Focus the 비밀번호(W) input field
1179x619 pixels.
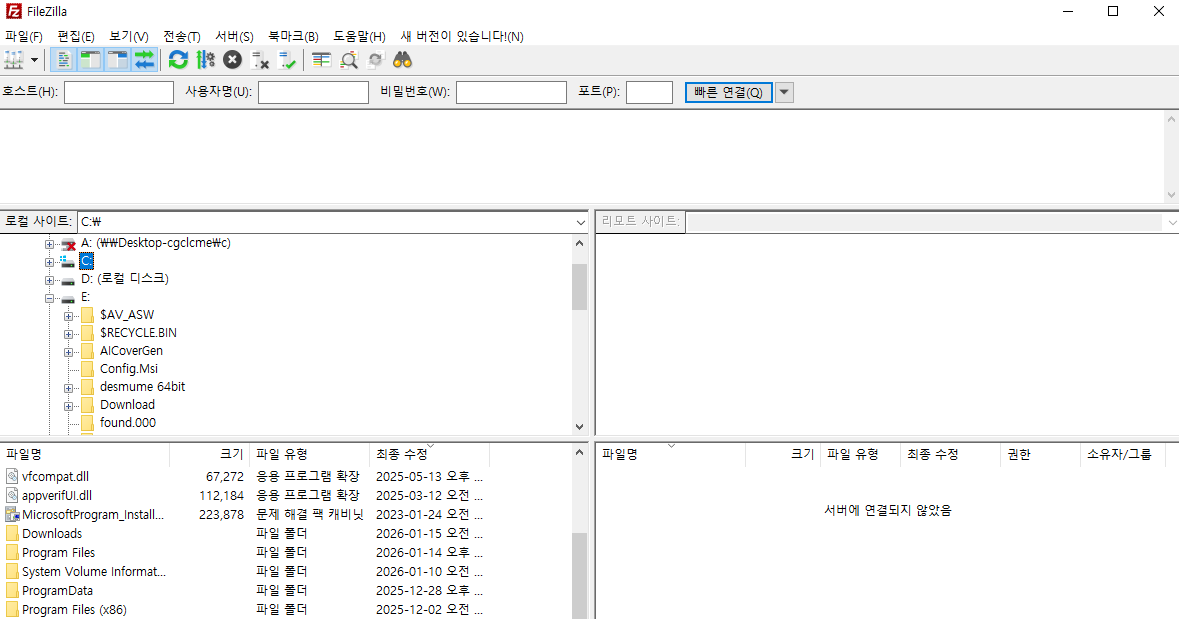tap(511, 93)
